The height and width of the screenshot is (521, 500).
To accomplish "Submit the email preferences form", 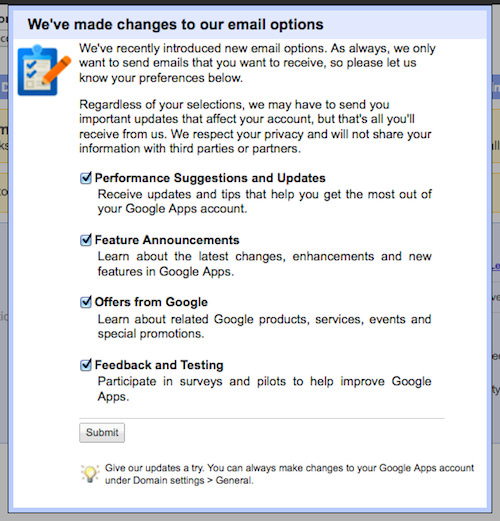I will coord(102,433).
